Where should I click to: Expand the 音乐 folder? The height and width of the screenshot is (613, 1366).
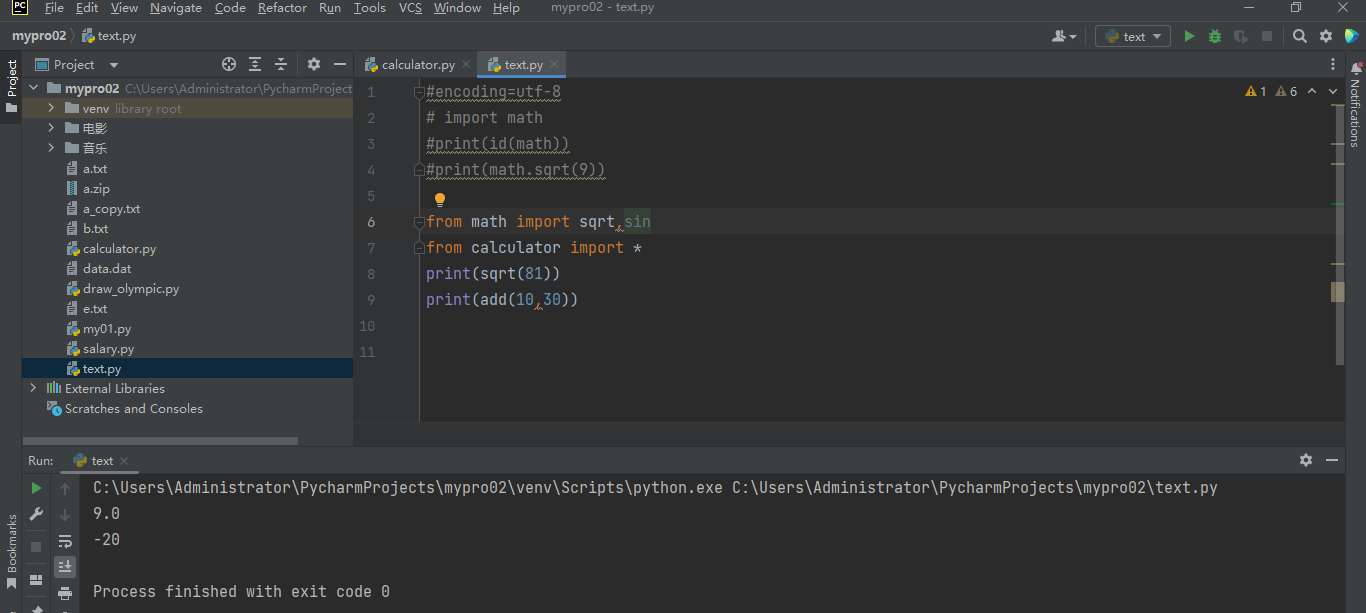click(51, 148)
